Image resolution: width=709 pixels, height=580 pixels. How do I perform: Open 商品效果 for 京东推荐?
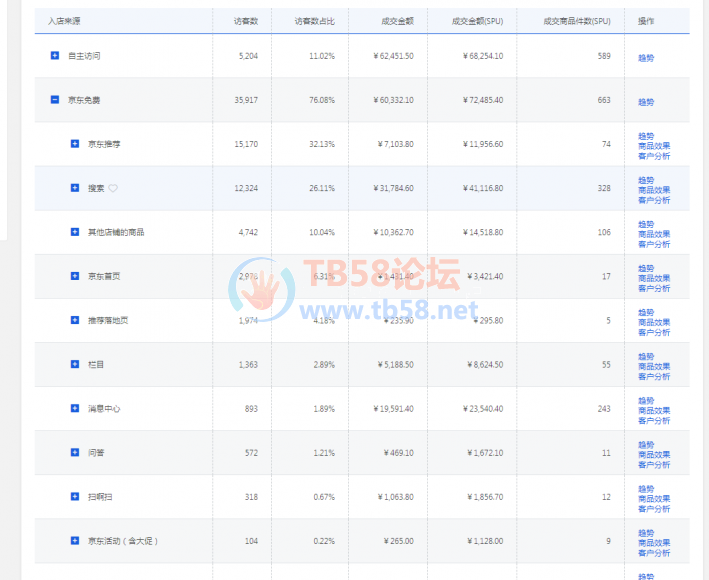click(x=654, y=146)
